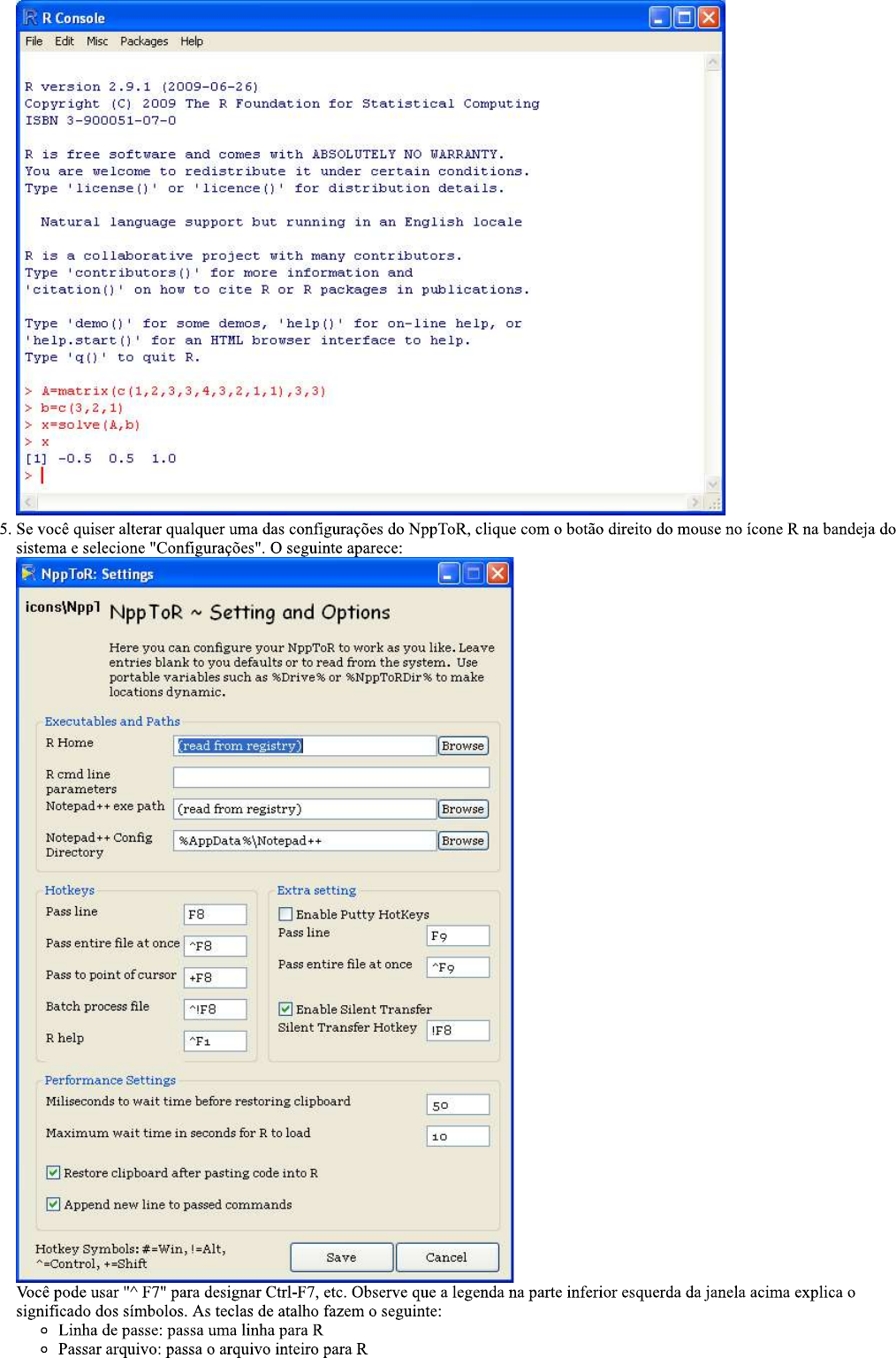Click Browse next to R Home
The image size is (896, 1358).
click(x=462, y=745)
